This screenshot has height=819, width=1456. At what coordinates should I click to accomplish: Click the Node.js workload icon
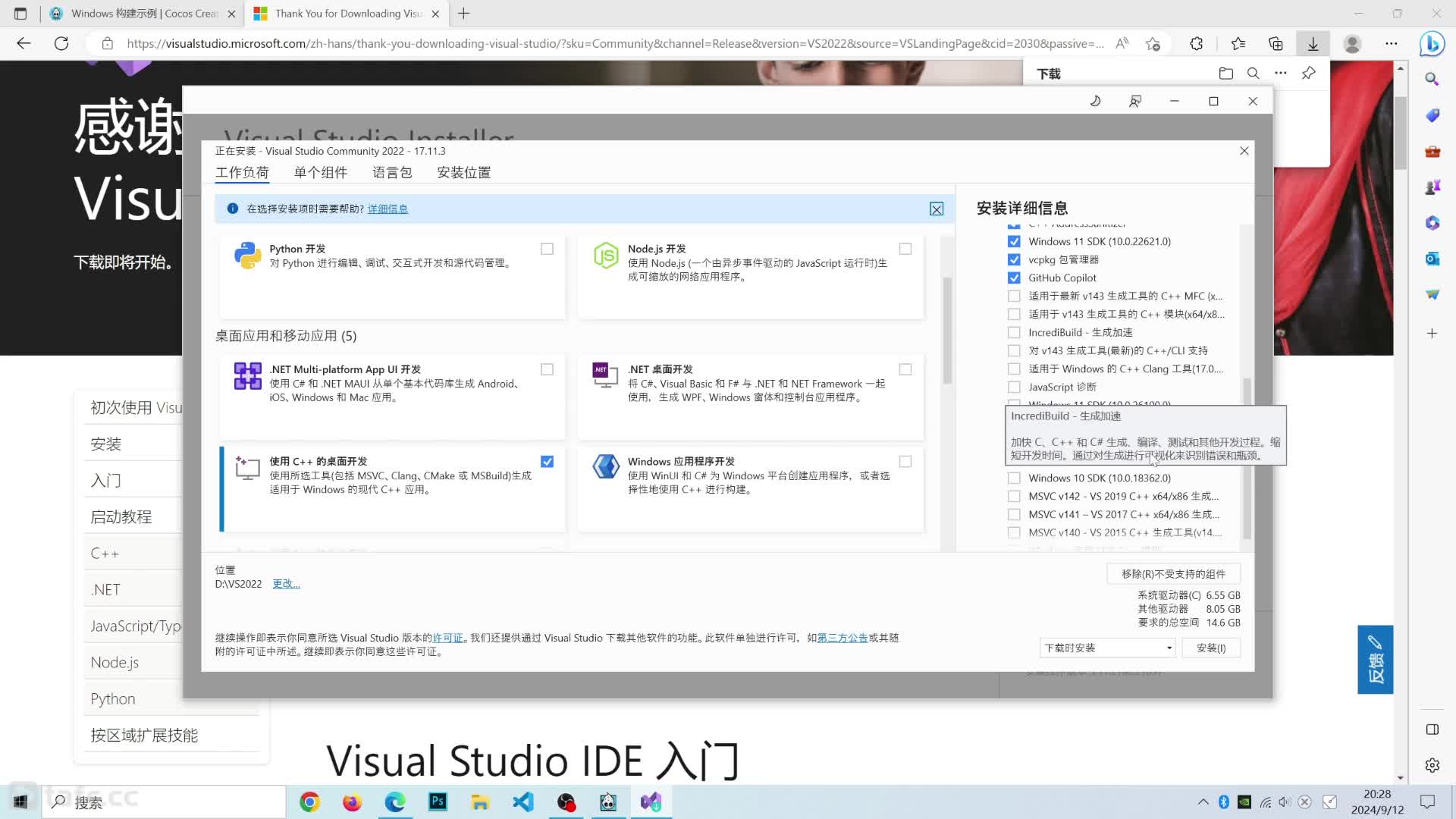pos(606,256)
